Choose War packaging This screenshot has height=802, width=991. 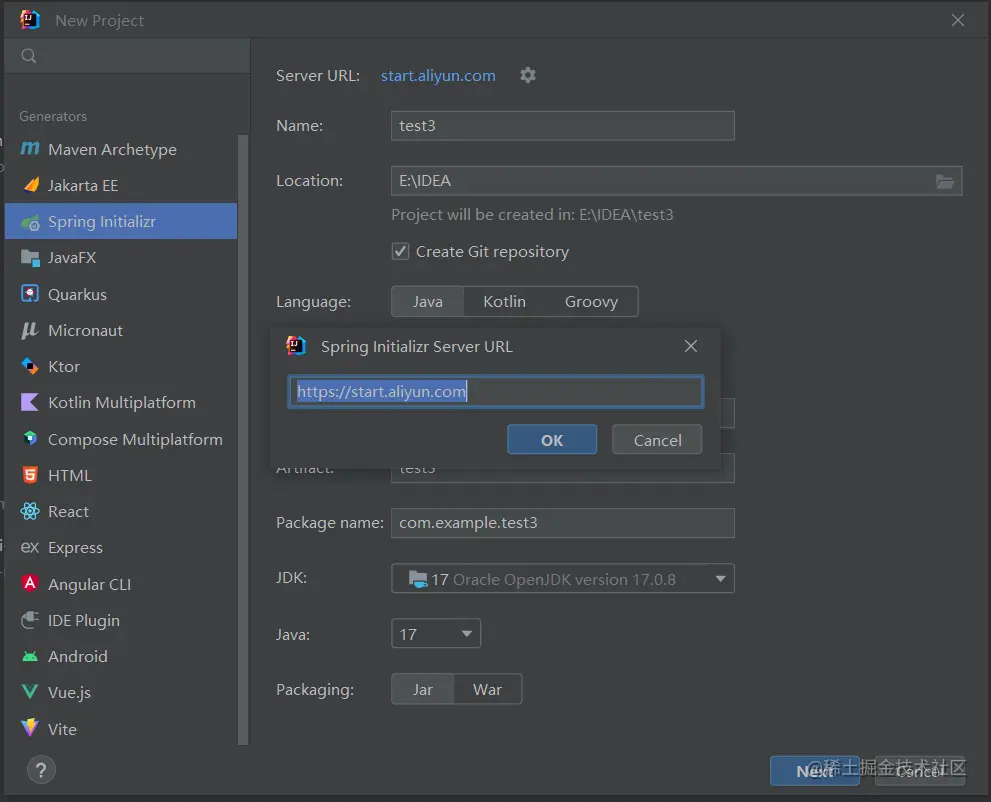pos(487,689)
